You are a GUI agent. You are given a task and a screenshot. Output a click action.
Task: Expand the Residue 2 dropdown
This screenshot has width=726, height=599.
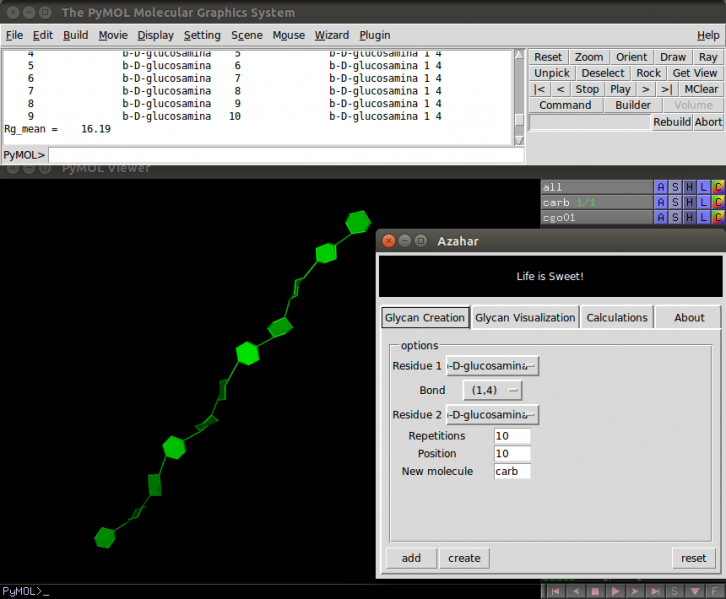coord(492,415)
